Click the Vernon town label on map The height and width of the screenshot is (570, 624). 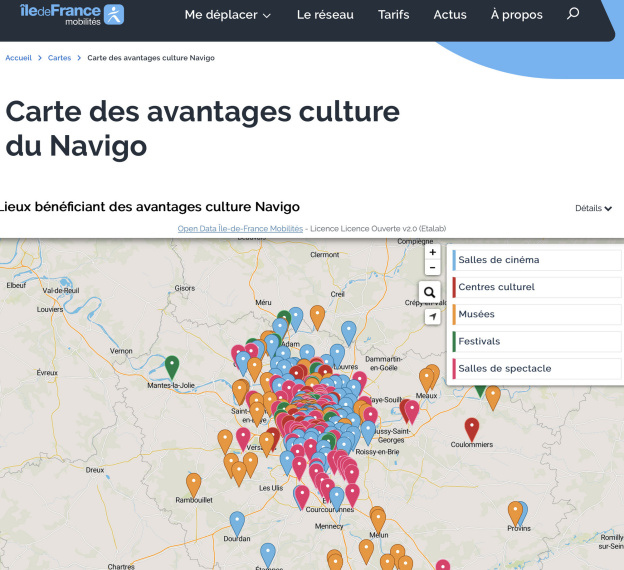(121, 351)
